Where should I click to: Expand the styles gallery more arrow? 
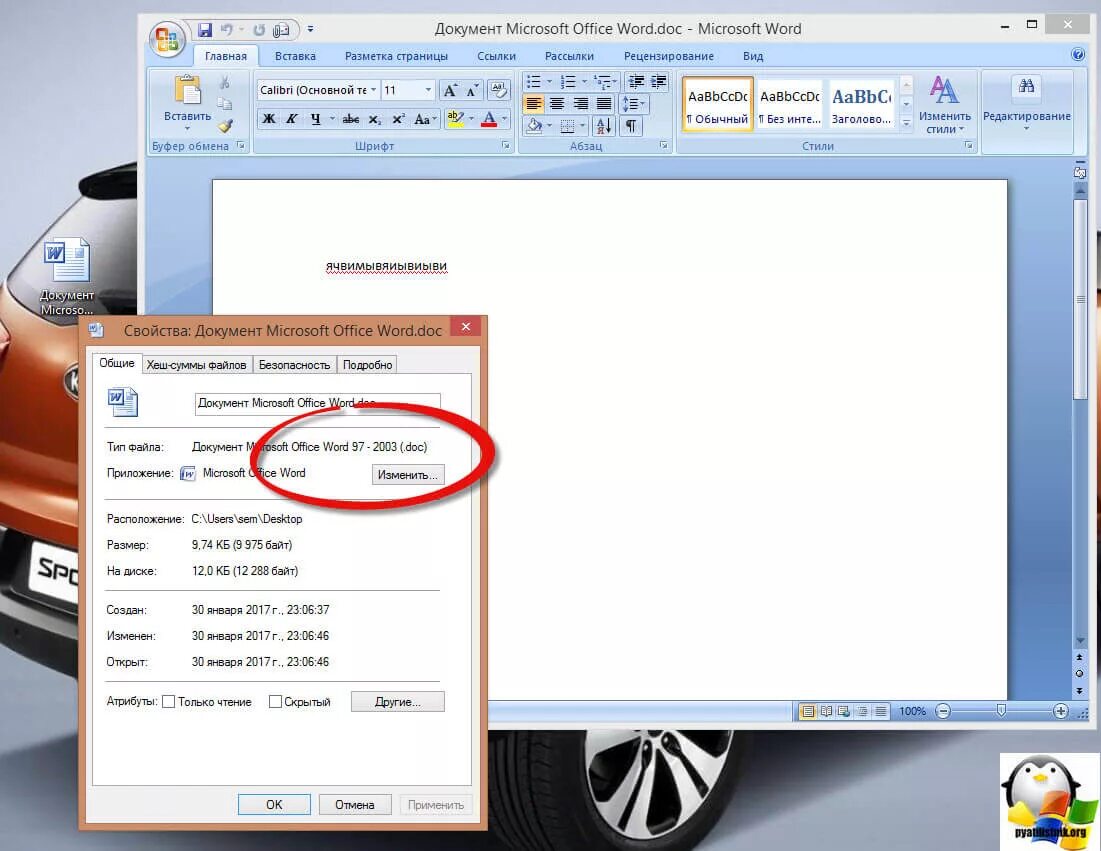click(906, 123)
